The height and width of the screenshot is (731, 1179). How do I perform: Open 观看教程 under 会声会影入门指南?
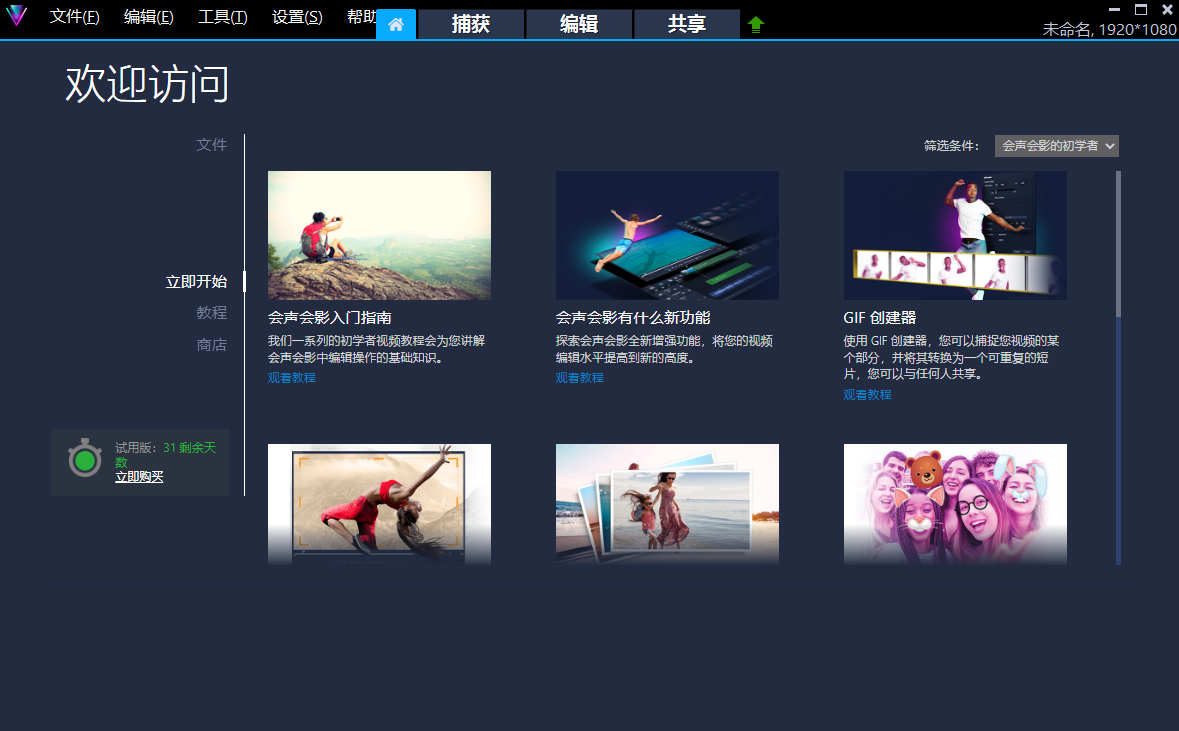point(291,377)
